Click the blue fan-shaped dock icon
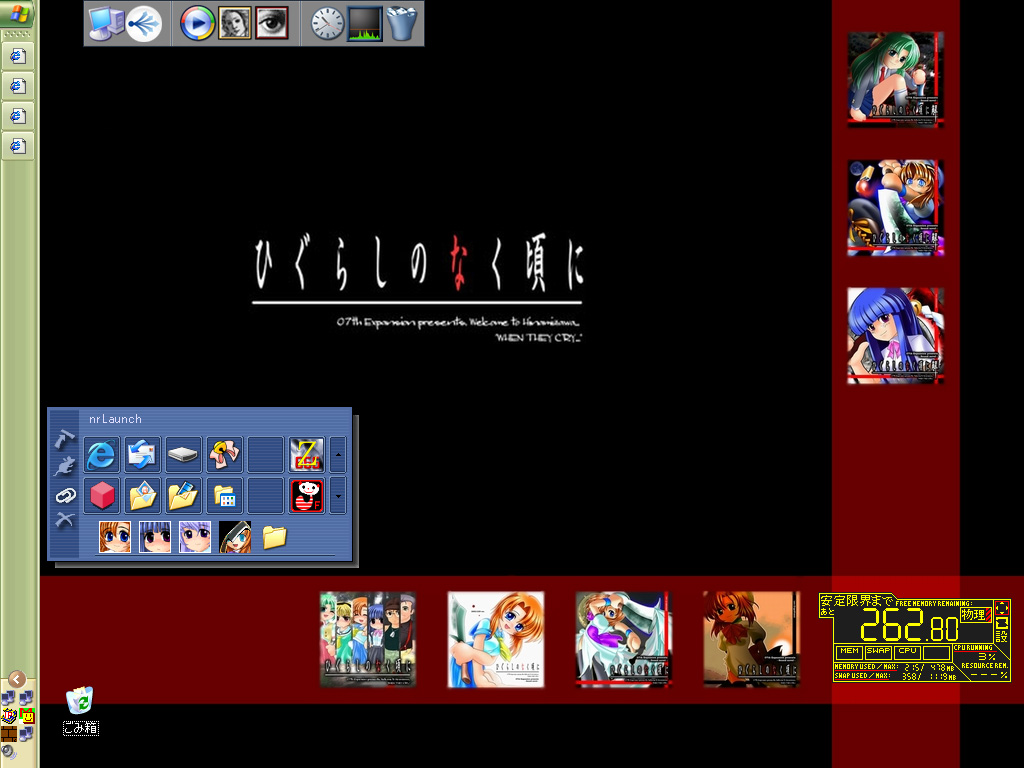This screenshot has height=768, width=1024. tap(144, 24)
